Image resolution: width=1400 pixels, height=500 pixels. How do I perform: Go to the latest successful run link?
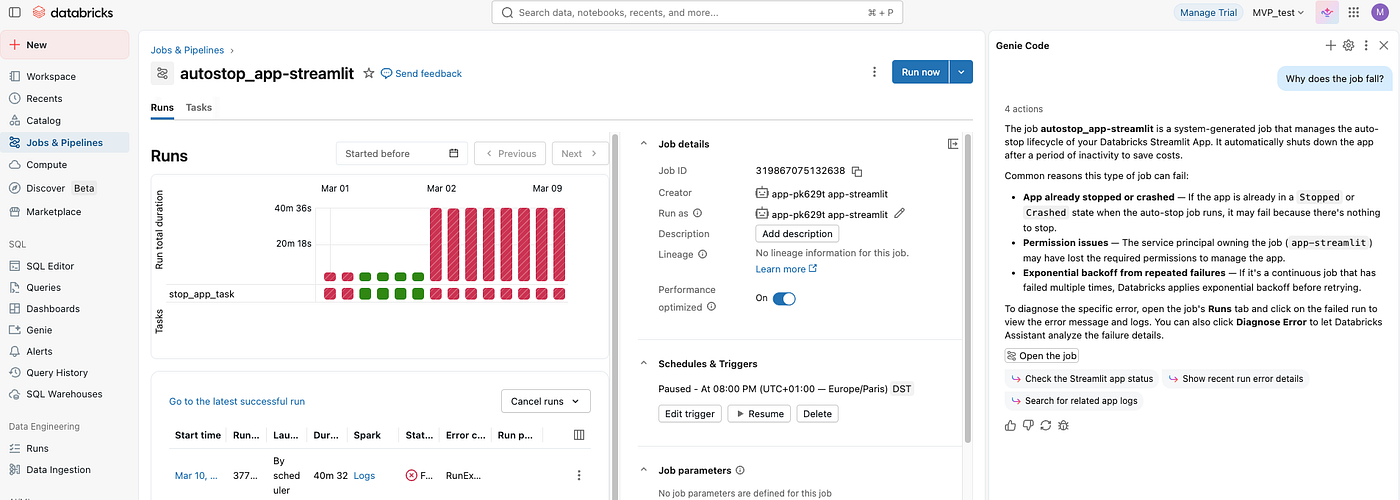pos(237,401)
